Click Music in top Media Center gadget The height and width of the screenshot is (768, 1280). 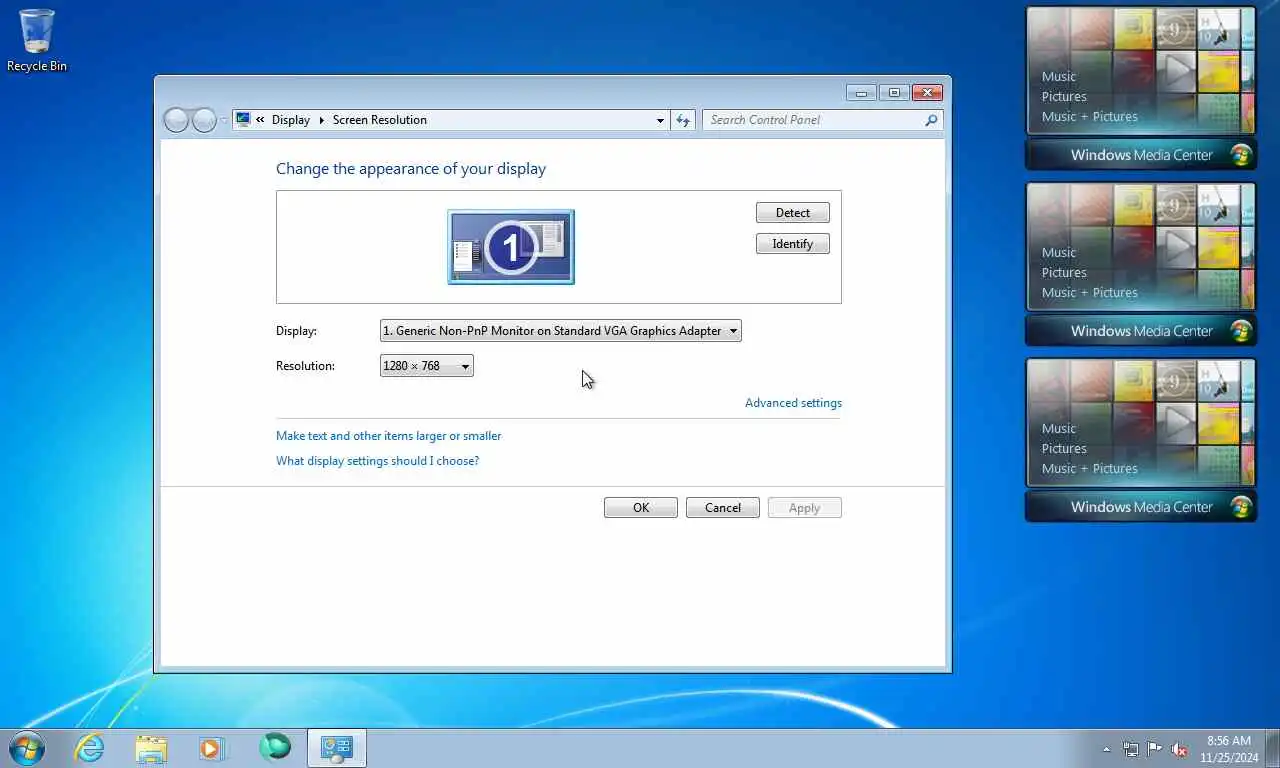1059,77
